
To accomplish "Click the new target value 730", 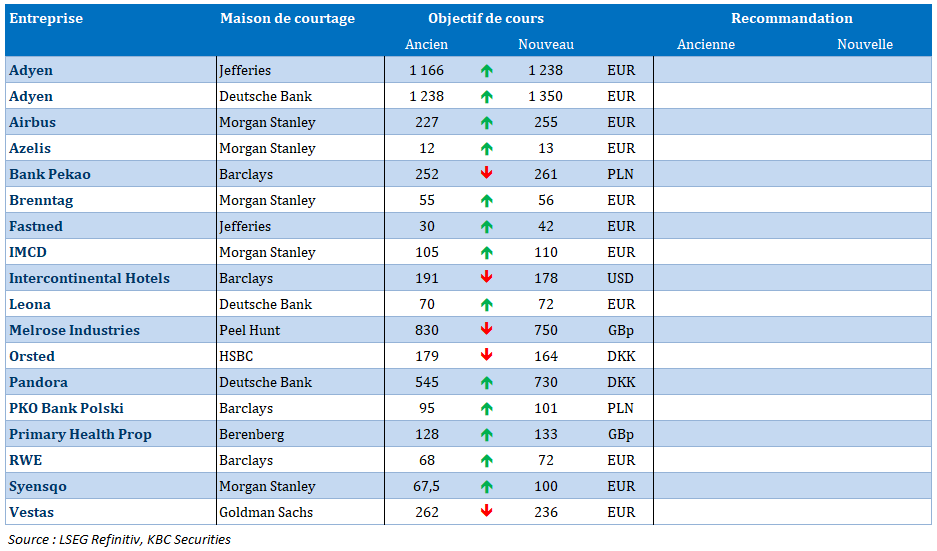I will tap(546, 382).
